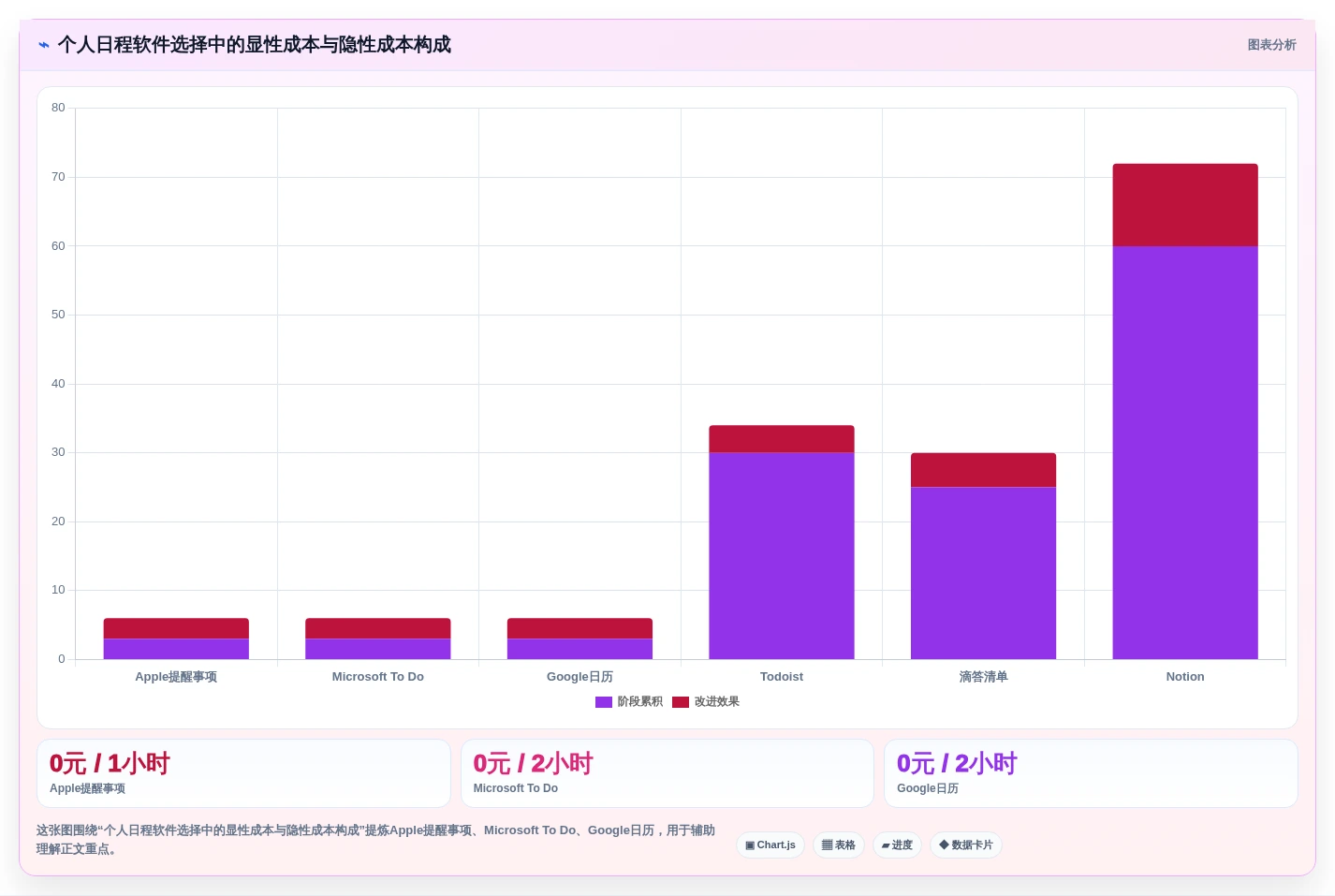
Task: Open the Microsoft To Do 0元 / 2小时 card
Action: click(667, 773)
